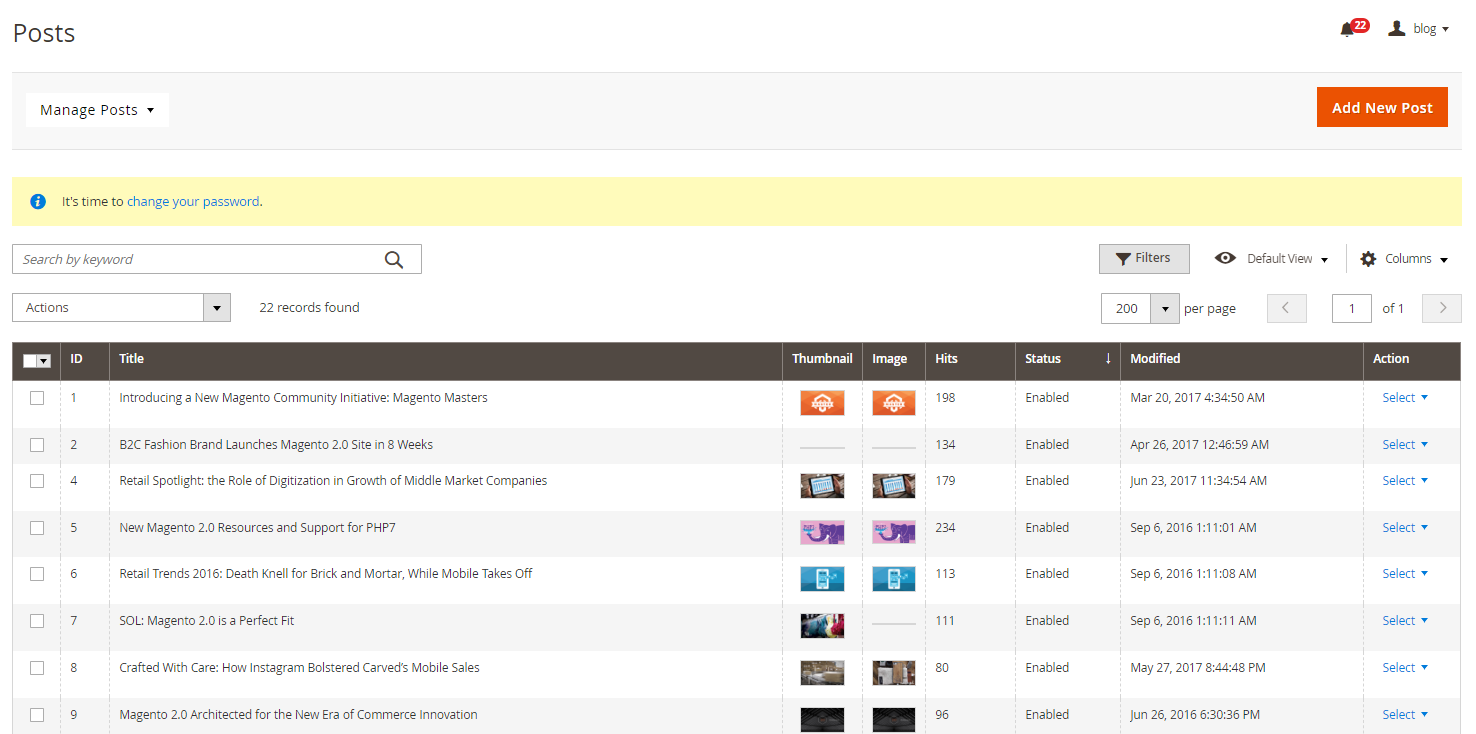Viewport: 1476px width, 734px height.
Task: Check the row with ID 1
Action: (37, 398)
